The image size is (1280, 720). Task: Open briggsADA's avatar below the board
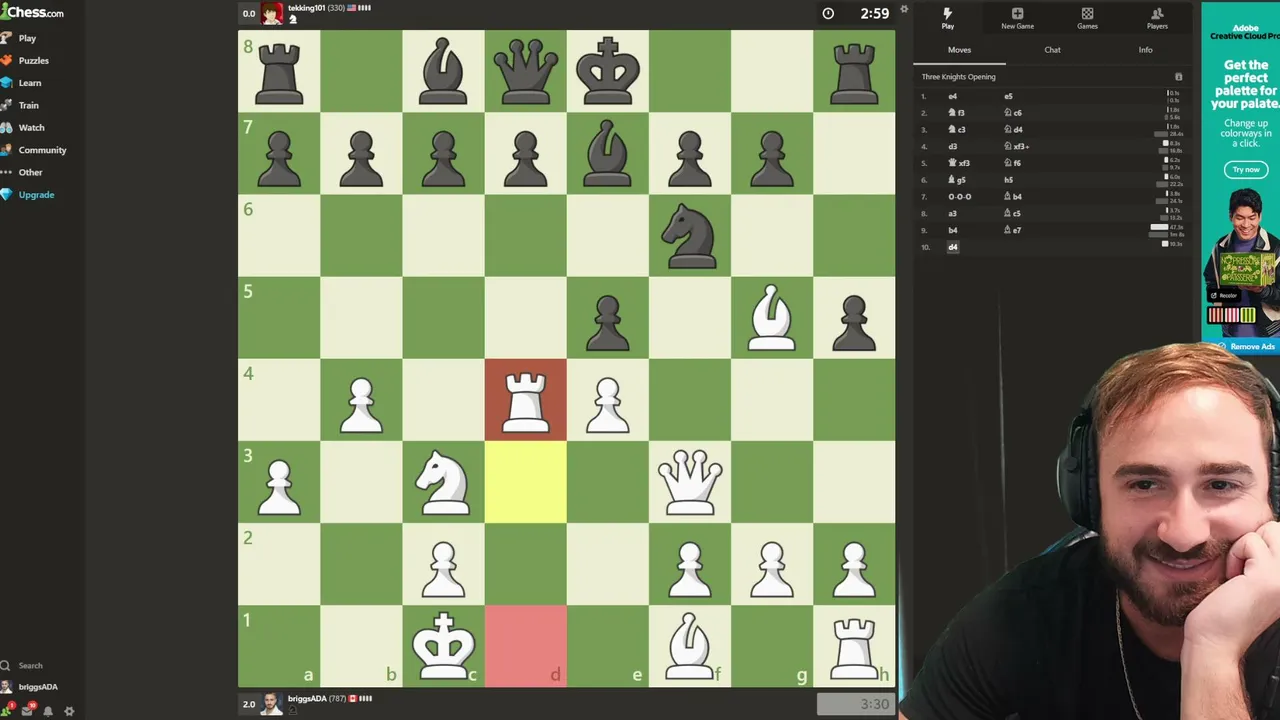(272, 703)
